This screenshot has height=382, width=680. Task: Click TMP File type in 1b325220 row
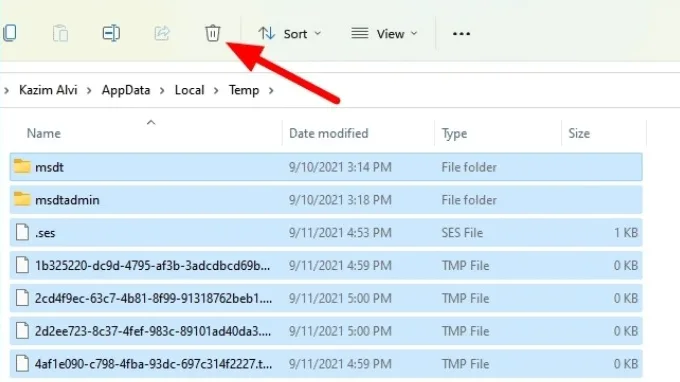465,265
